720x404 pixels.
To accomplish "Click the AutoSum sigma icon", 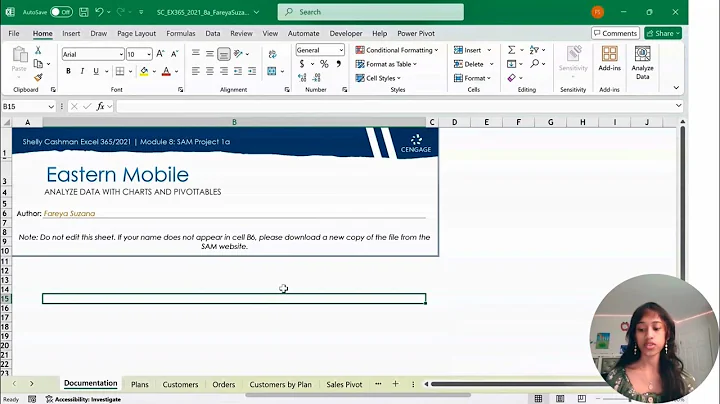I will tap(512, 50).
